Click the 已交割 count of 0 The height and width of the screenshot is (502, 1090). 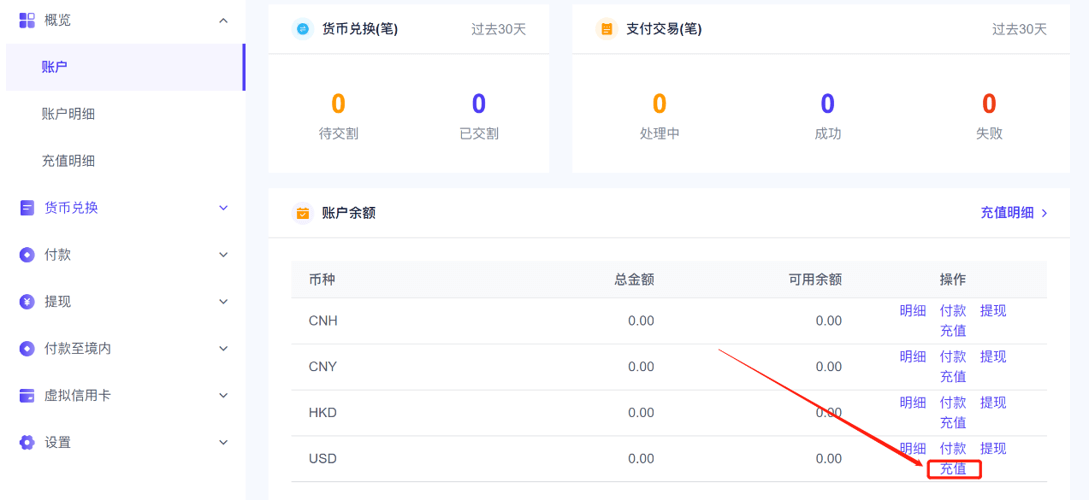coord(479,104)
